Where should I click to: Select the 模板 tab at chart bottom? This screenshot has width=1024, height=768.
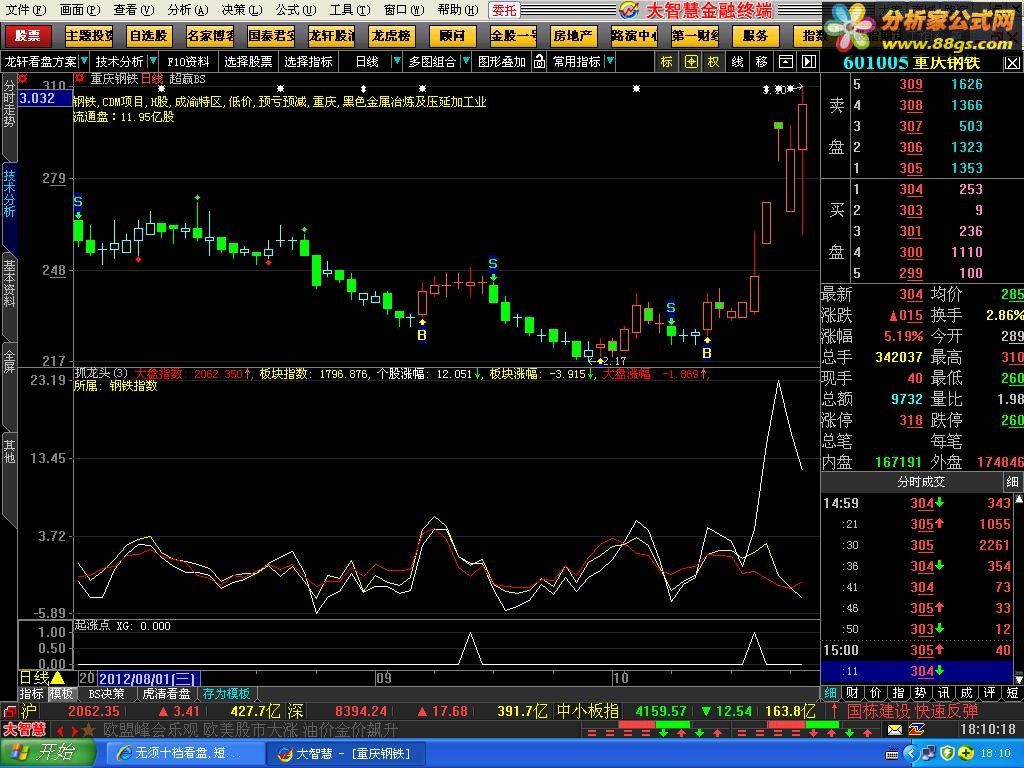pyautogui.click(x=61, y=694)
